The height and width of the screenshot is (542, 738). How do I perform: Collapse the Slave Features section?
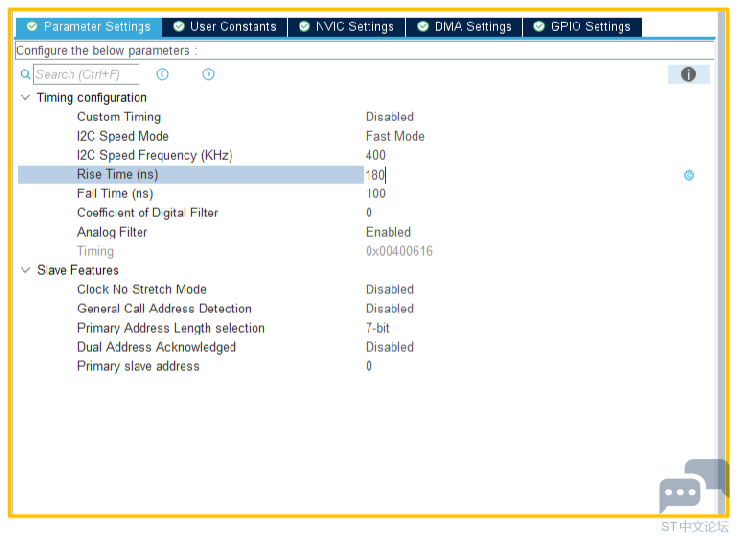pos(25,270)
